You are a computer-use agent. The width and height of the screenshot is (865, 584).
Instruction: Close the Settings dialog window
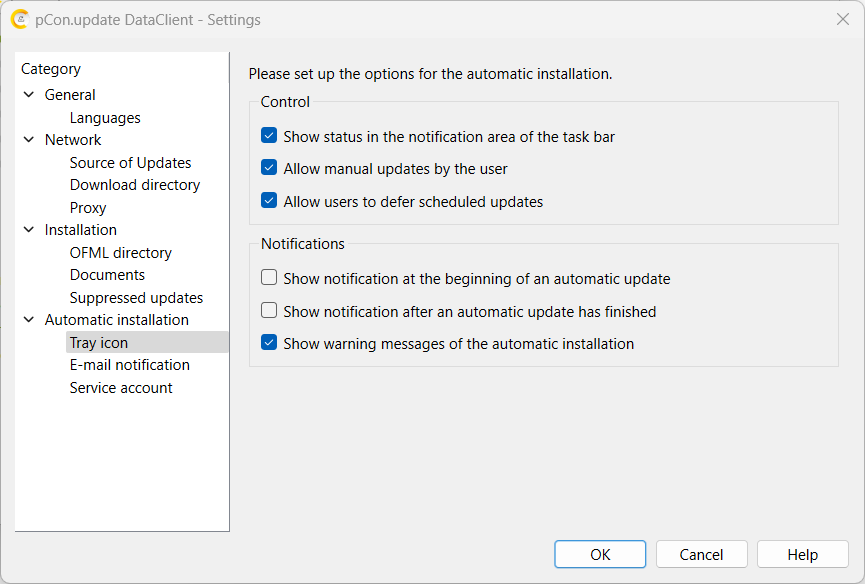pyautogui.click(x=842, y=19)
